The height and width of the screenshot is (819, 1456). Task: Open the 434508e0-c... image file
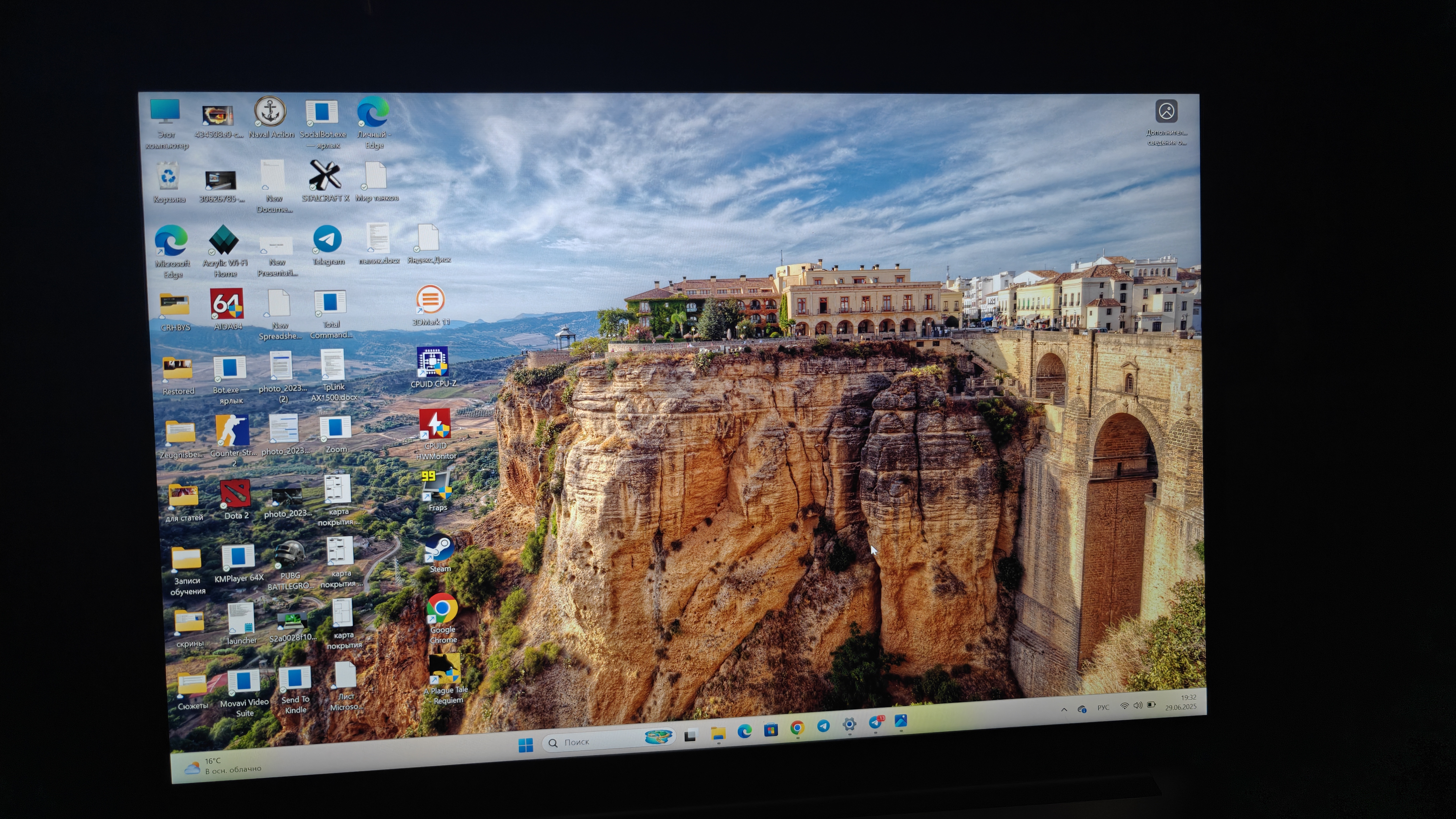(218, 122)
